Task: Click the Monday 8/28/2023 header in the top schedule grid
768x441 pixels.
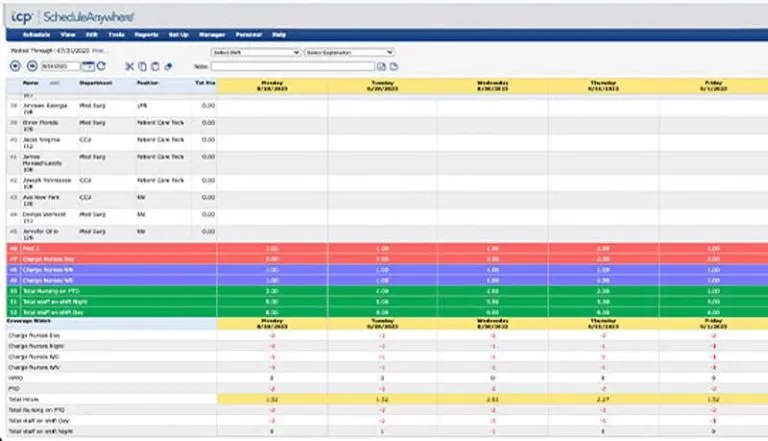Action: [x=272, y=86]
